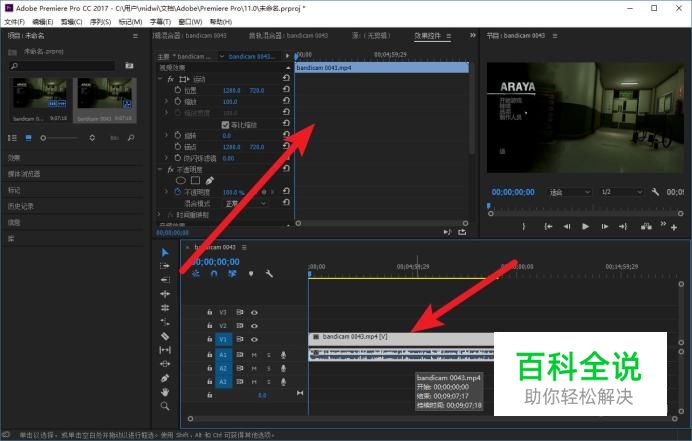This screenshot has height=441, width=692.
Task: Switch Project panel to icon view
Action: (x=28, y=138)
